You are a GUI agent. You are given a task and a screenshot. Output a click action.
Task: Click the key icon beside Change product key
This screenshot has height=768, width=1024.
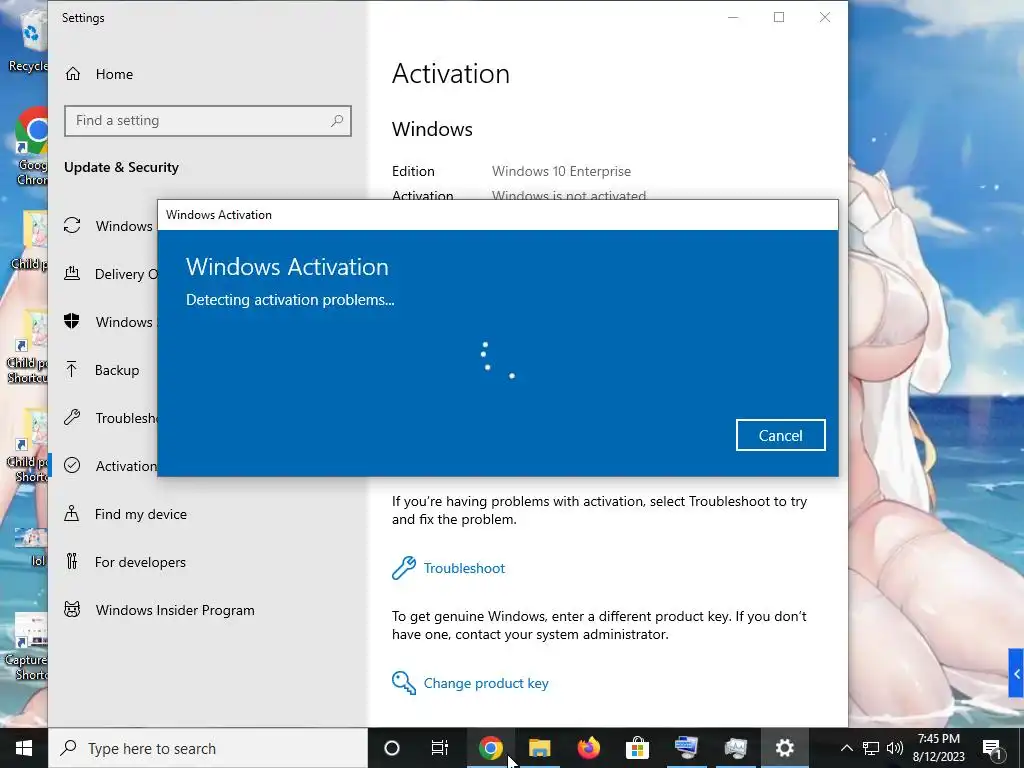[404, 683]
